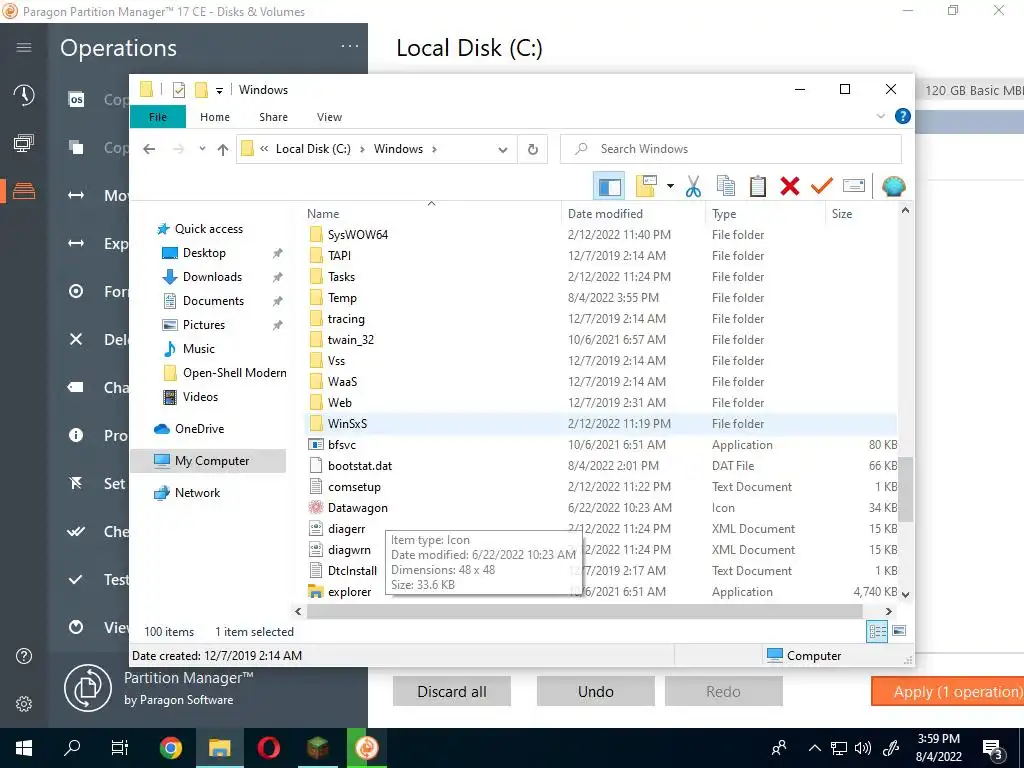Viewport: 1024px width, 768px height.
Task: Go back with the back arrow
Action: click(x=149, y=150)
